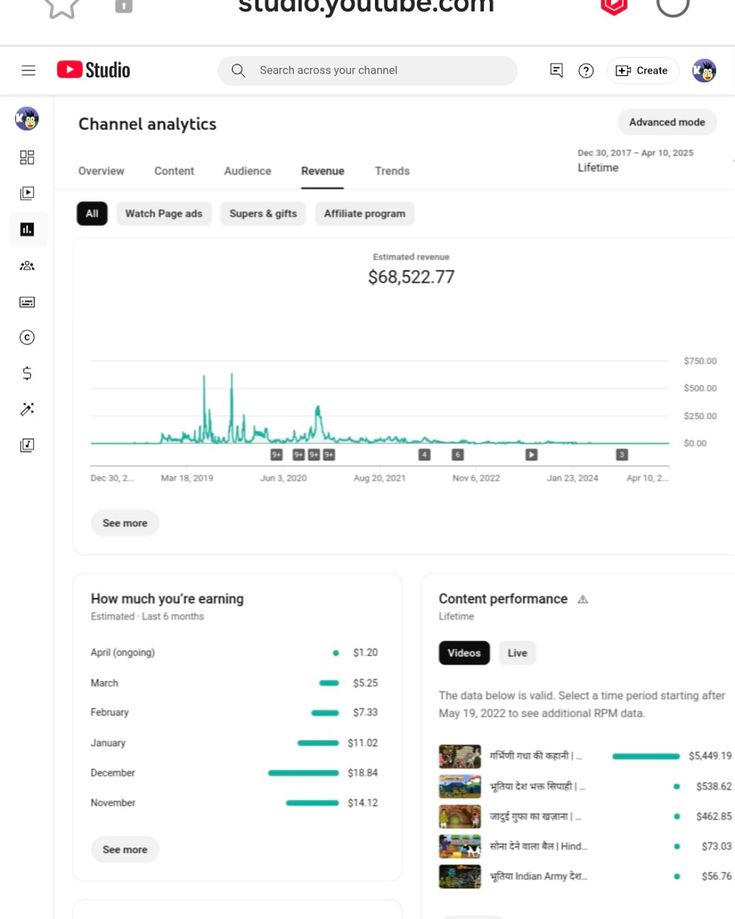735x919 pixels.
Task: Select the Watch Page ads filter chip
Action: click(x=163, y=214)
